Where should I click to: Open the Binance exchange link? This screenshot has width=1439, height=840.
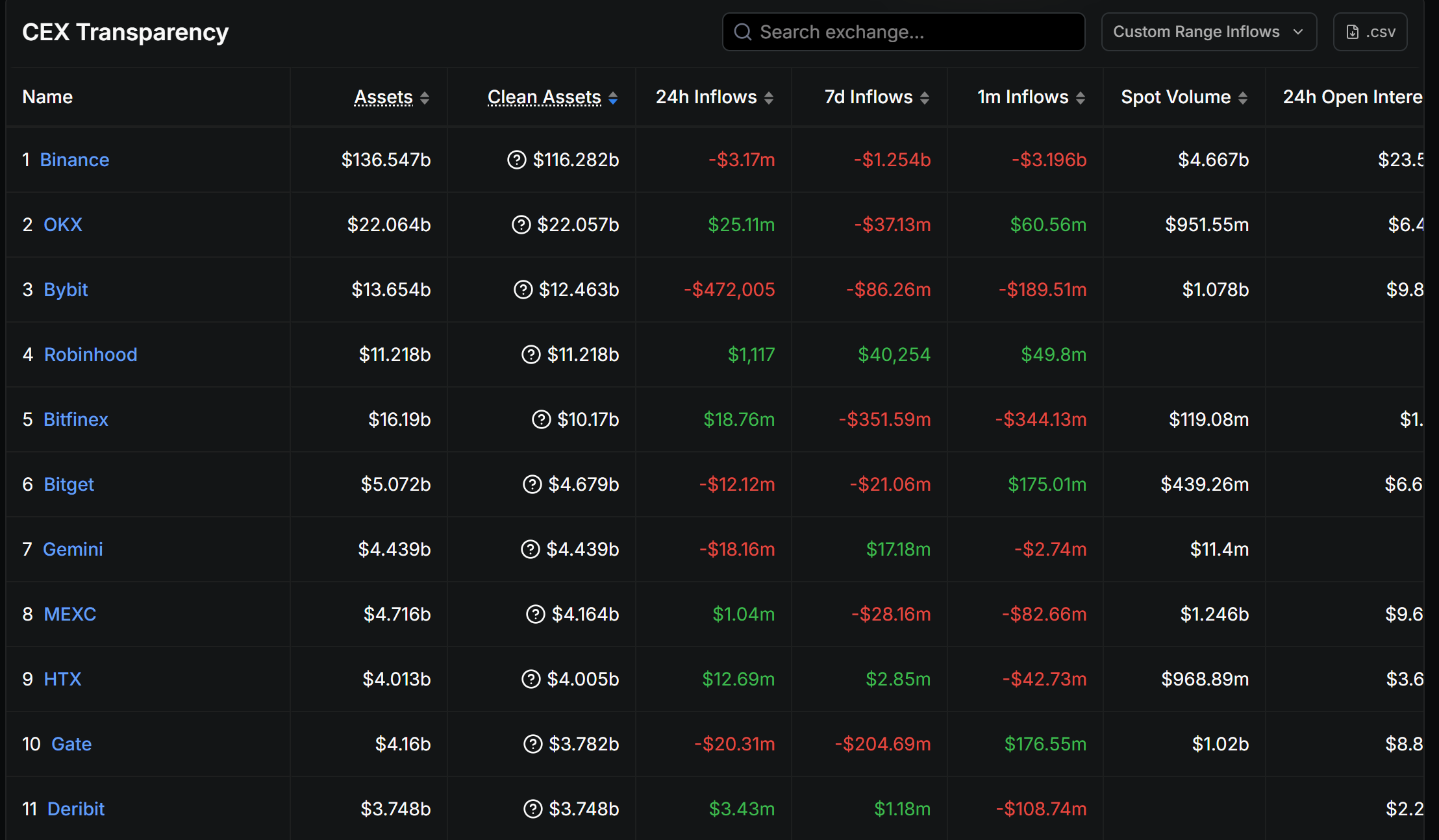pos(75,160)
